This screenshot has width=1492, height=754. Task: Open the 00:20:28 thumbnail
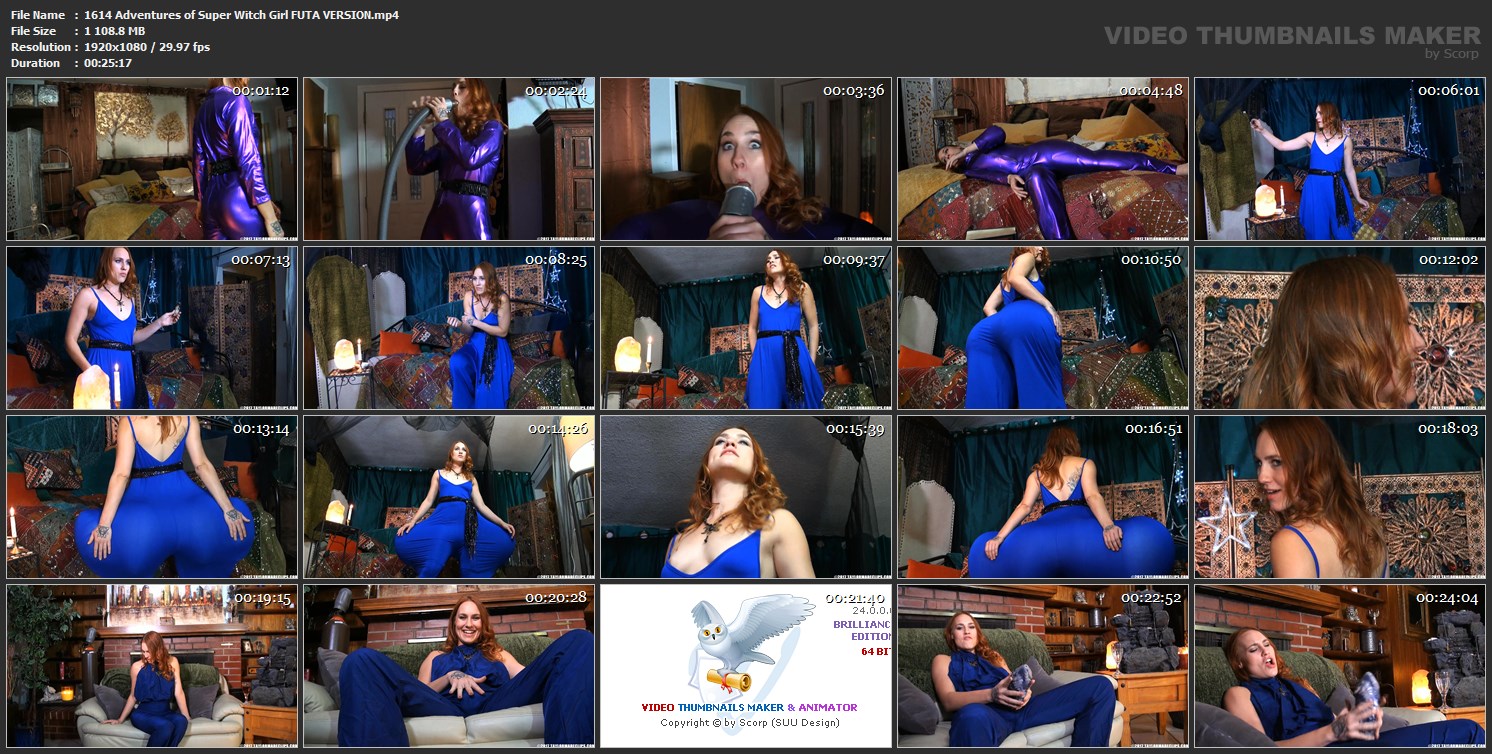[449, 666]
